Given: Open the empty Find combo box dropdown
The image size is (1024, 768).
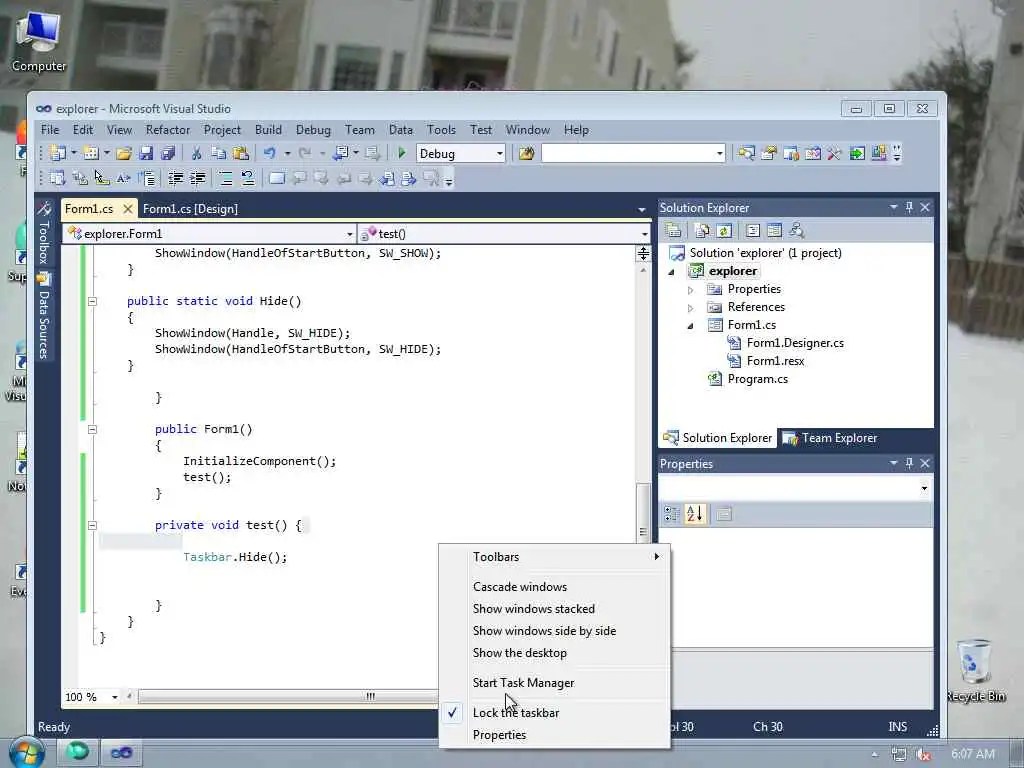Looking at the screenshot, I should click(719, 153).
